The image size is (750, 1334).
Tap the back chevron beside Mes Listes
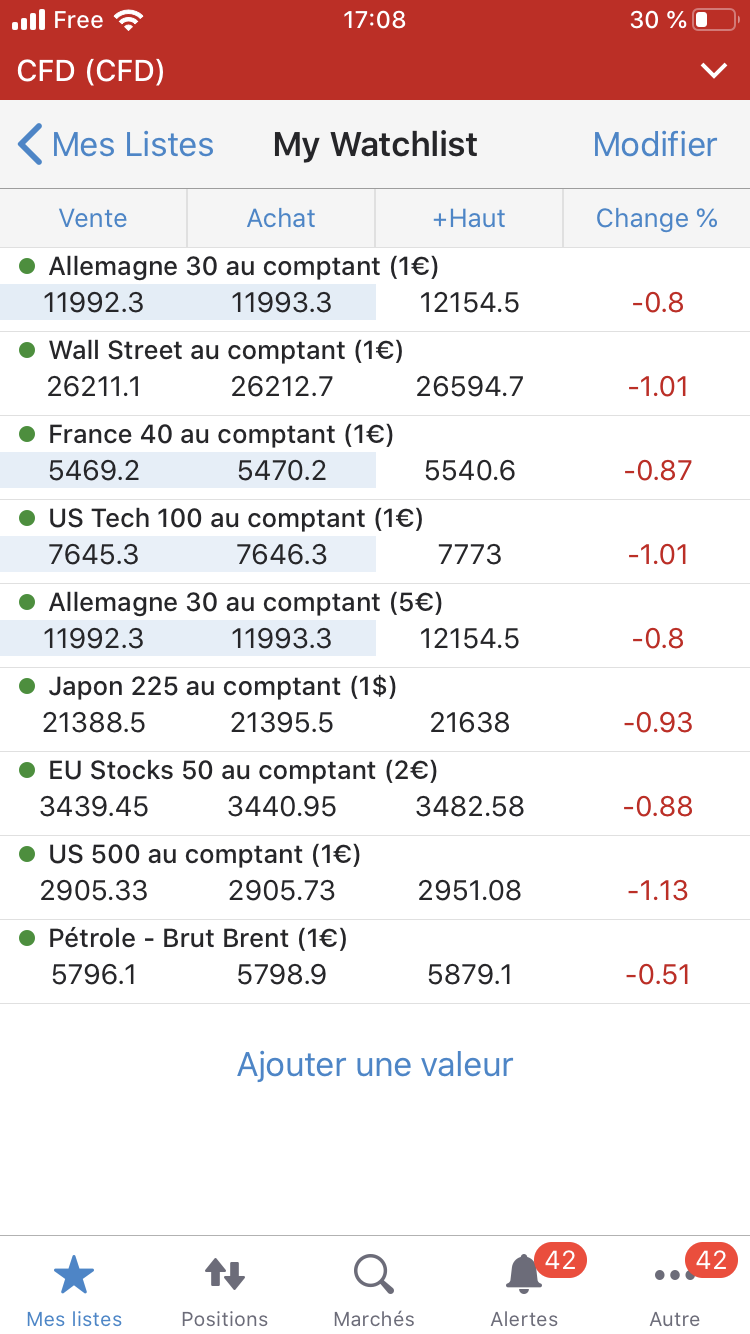30,145
